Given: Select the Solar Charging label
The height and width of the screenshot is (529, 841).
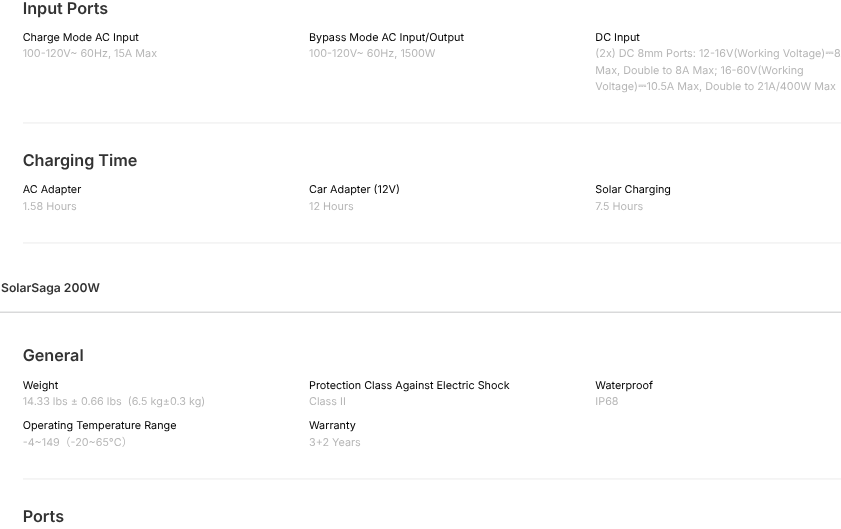Looking at the screenshot, I should (633, 189).
